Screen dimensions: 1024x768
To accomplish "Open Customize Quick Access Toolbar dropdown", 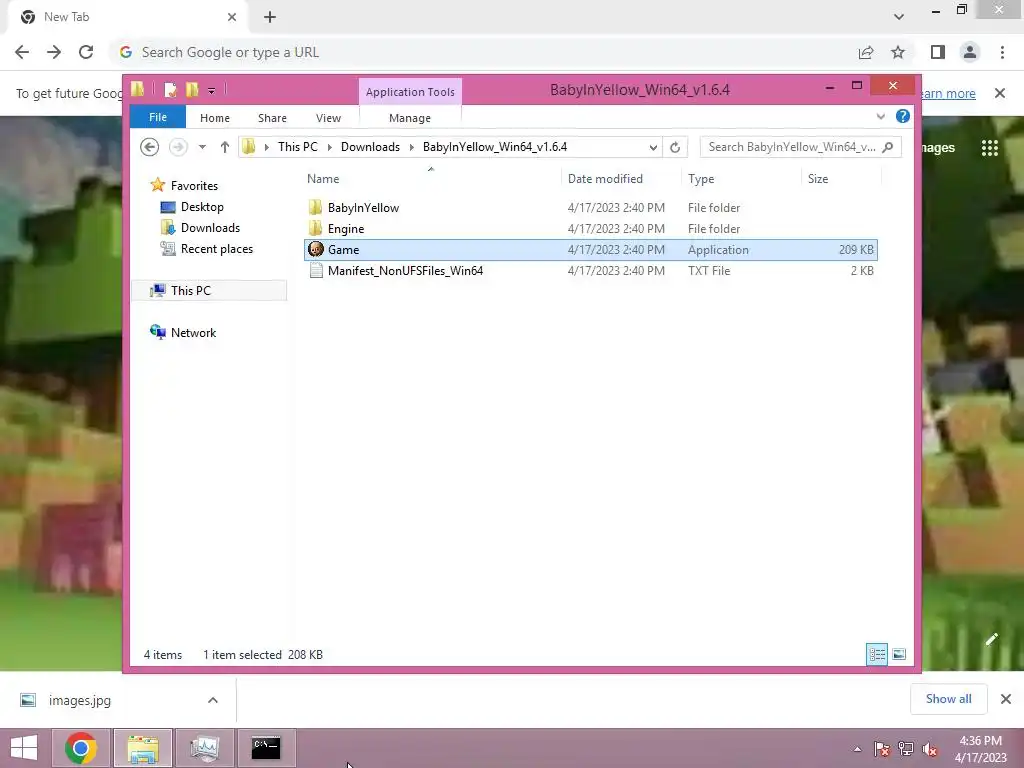I will [212, 91].
